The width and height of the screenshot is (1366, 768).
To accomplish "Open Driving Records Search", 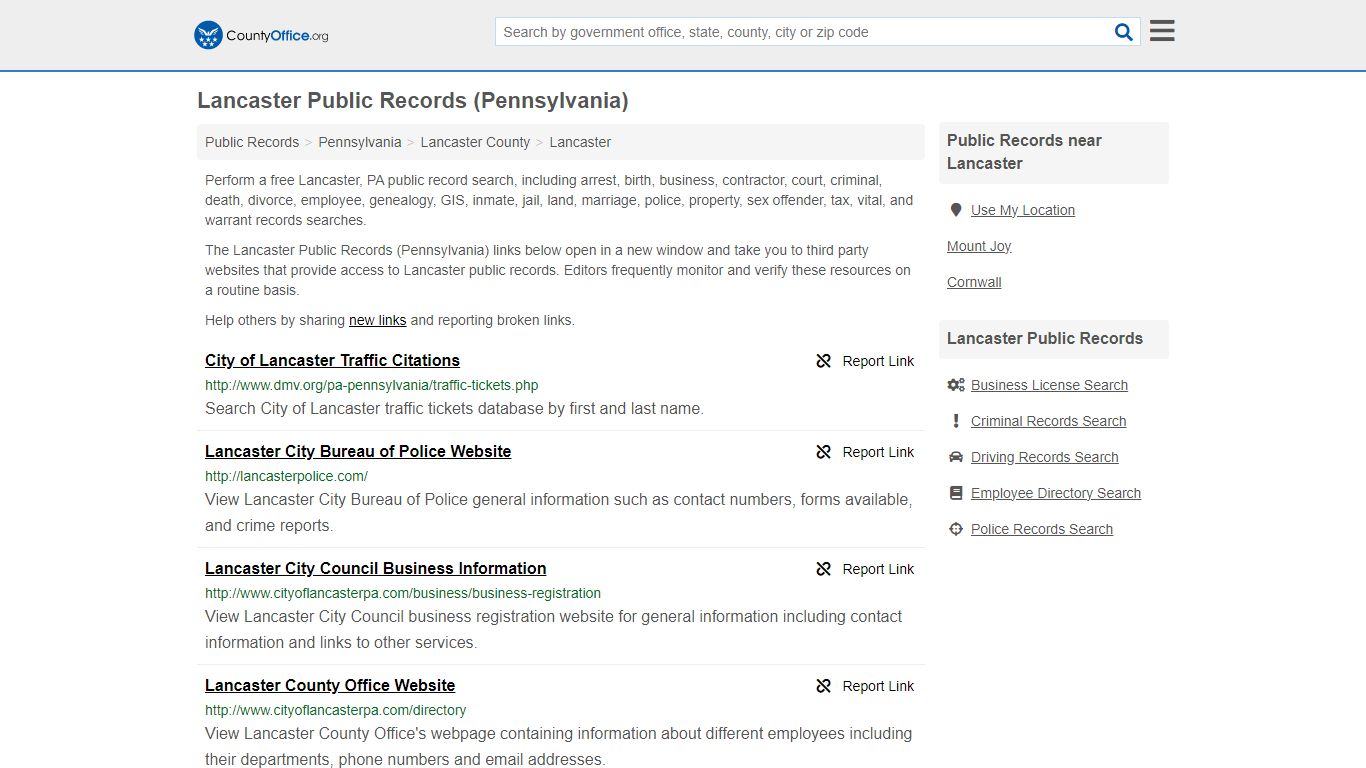I will (1044, 457).
